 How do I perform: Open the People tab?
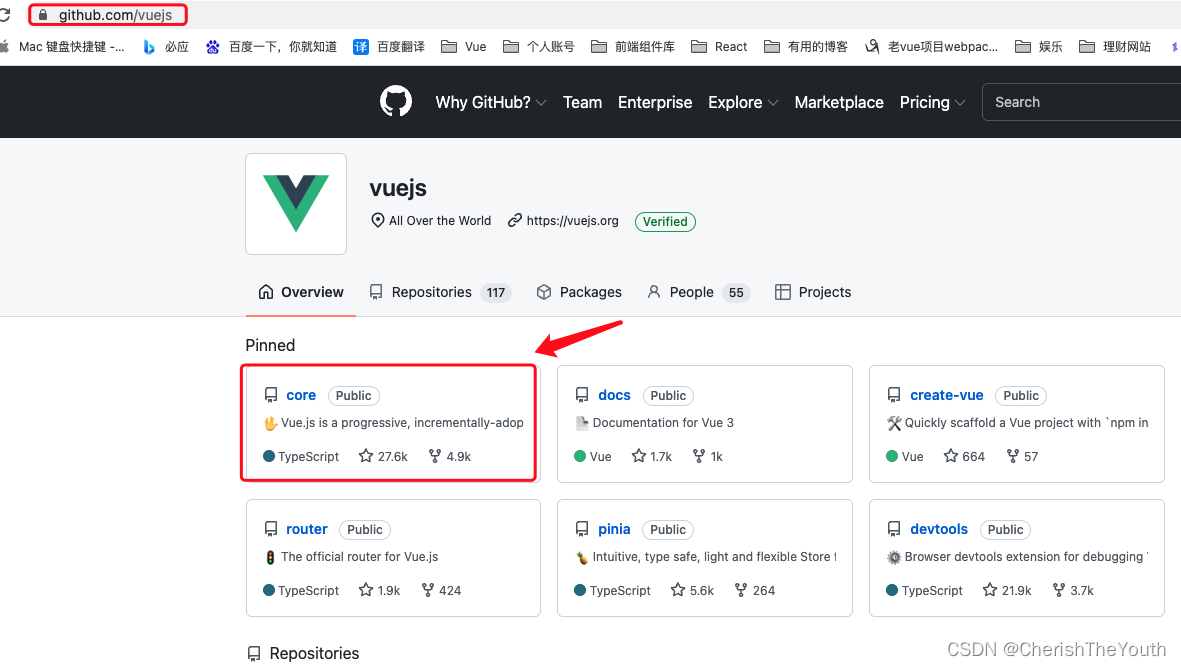click(691, 292)
